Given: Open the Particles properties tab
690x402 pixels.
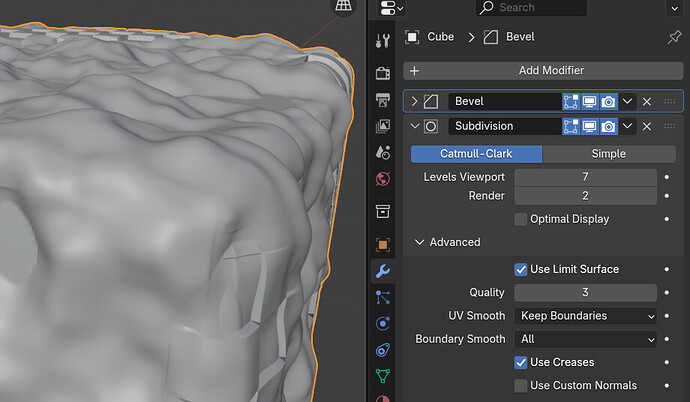Looking at the screenshot, I should [x=382, y=298].
